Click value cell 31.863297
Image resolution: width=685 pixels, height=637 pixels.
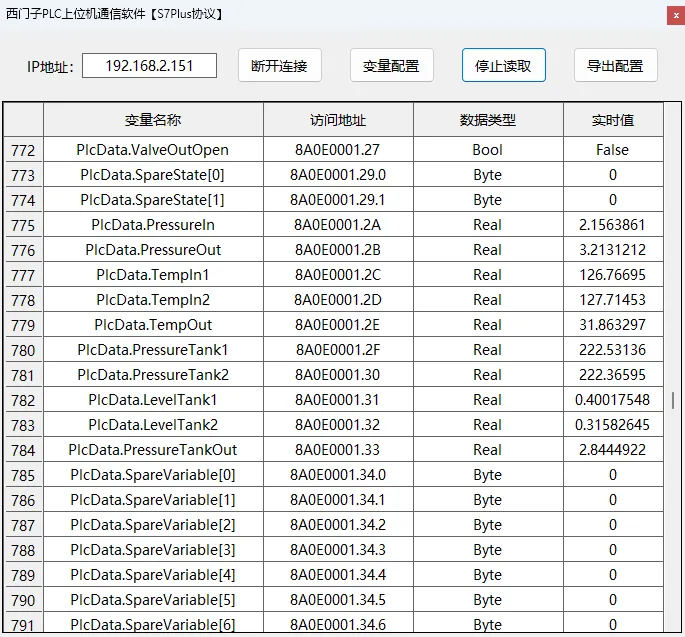613,325
